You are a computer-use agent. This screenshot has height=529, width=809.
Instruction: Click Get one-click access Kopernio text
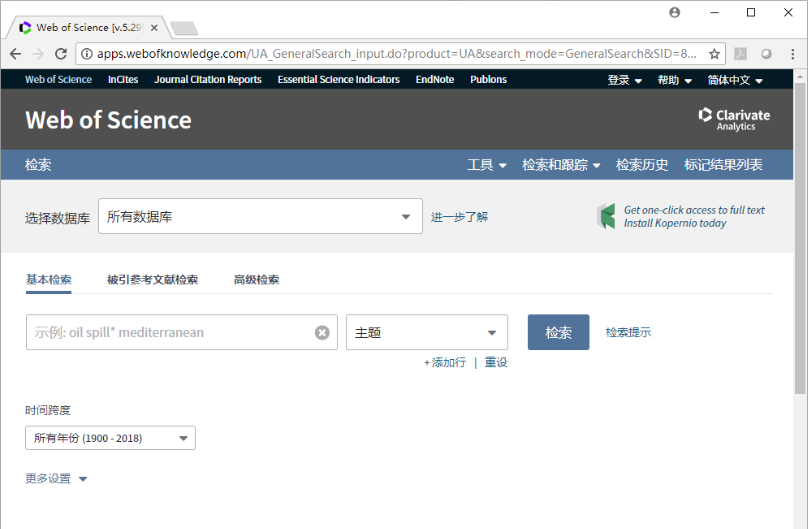click(x=694, y=216)
